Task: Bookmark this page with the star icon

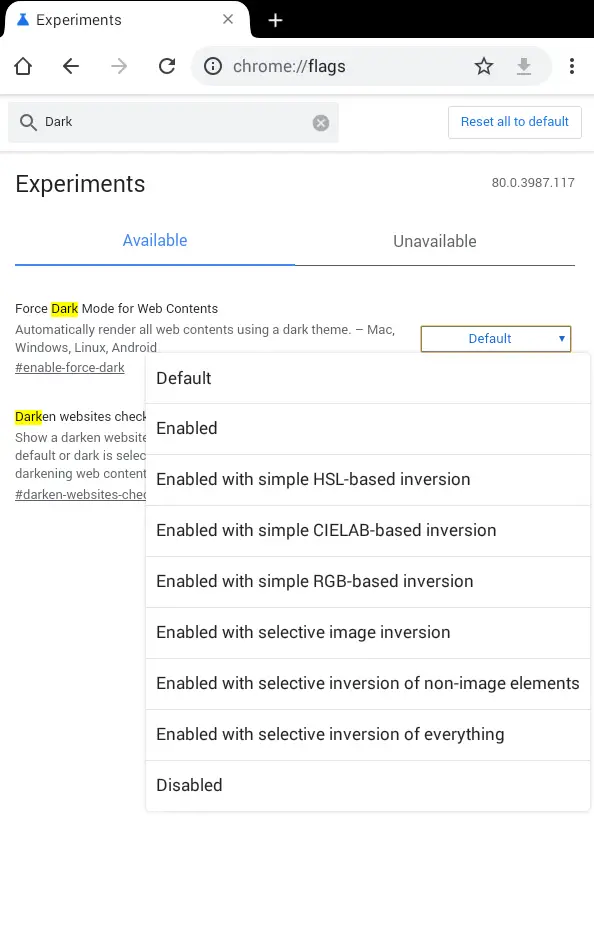Action: [x=484, y=66]
